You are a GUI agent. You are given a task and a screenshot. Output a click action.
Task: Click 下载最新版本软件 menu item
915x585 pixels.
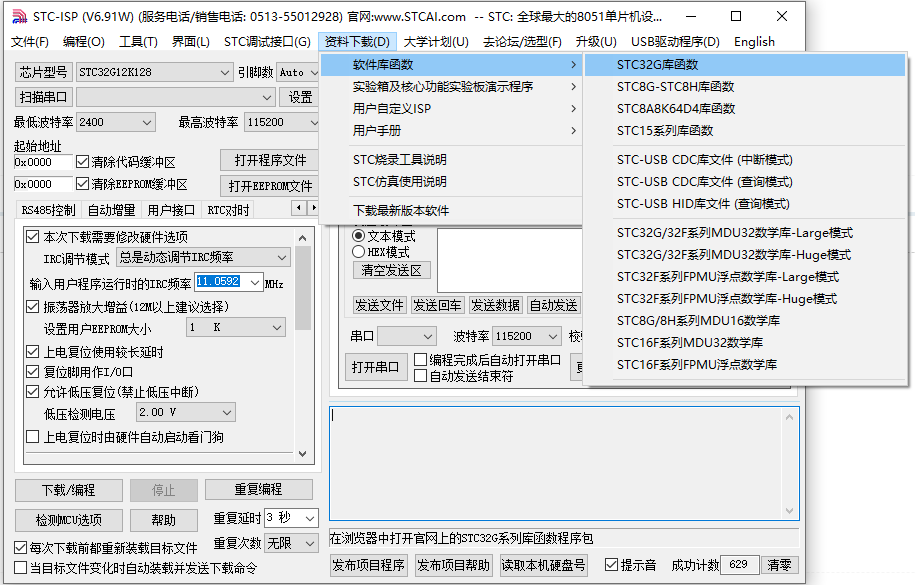pos(450,211)
